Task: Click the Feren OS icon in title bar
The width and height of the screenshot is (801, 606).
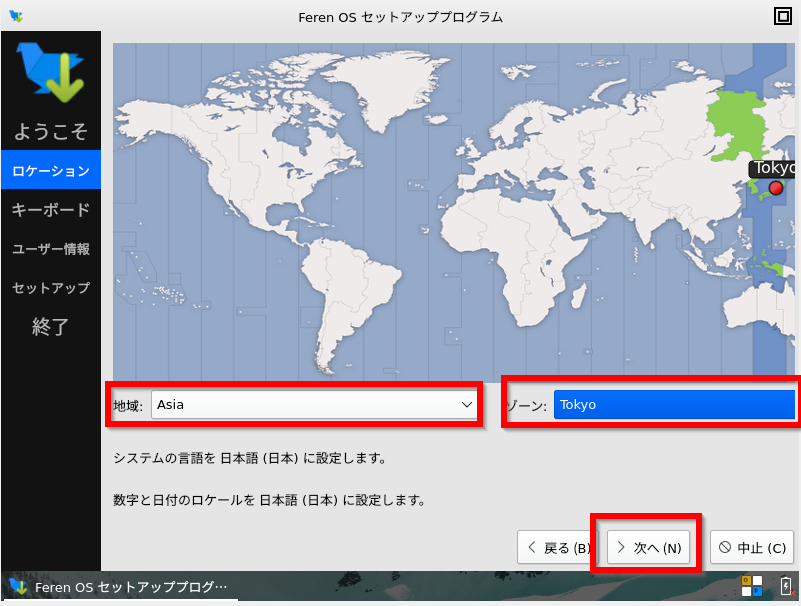Action: tap(16, 16)
